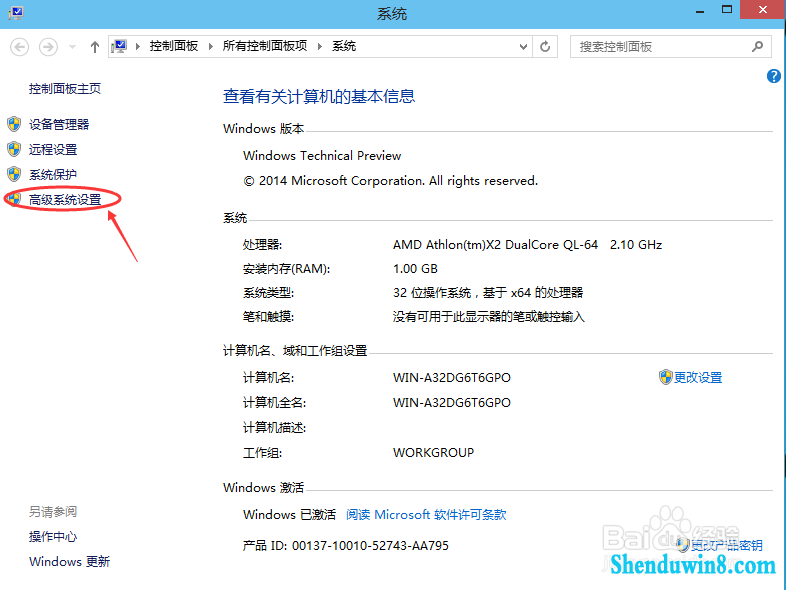Open 高级系统设置 link

(x=65, y=200)
